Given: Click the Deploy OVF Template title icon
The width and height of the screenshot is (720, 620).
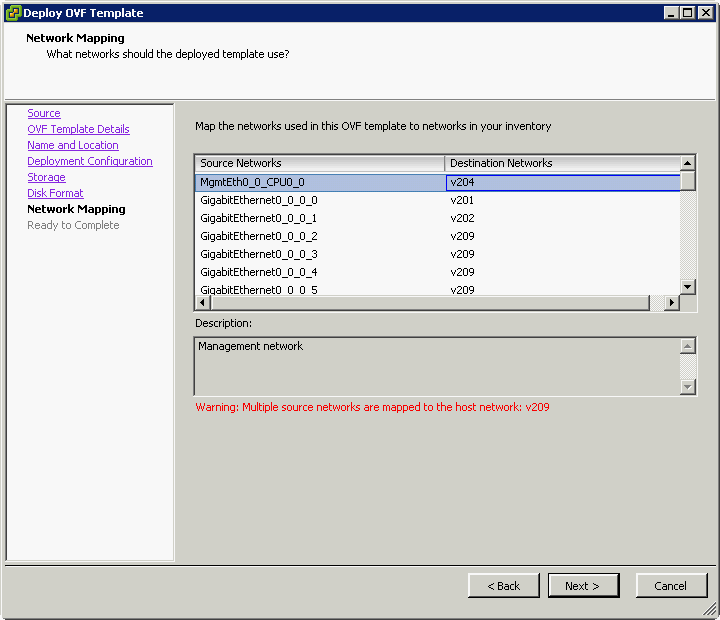Looking at the screenshot, I should pos(13,12).
